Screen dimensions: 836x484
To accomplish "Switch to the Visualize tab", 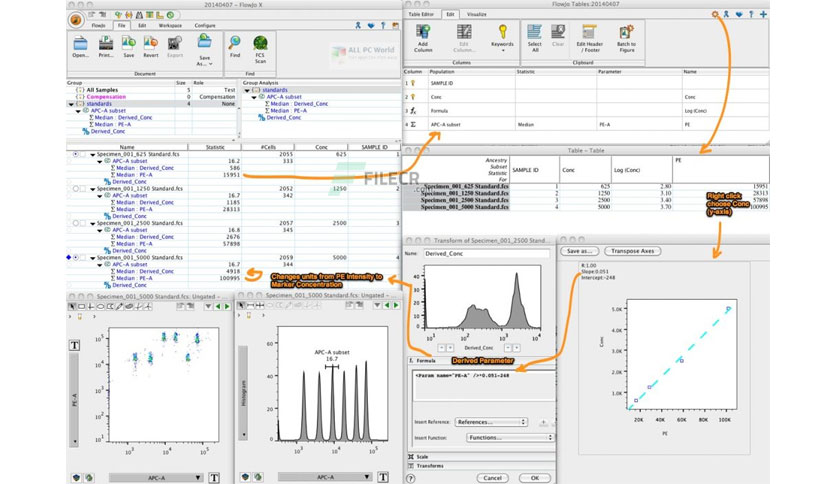I will tap(476, 14).
